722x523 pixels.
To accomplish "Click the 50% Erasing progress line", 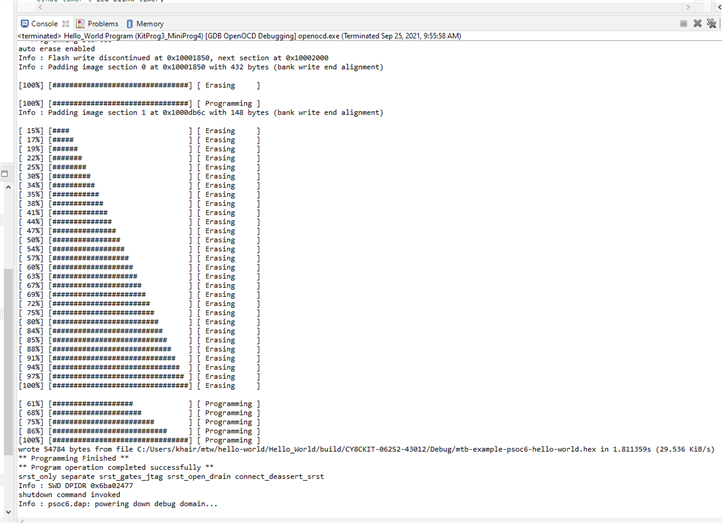I will pyautogui.click(x=139, y=240).
